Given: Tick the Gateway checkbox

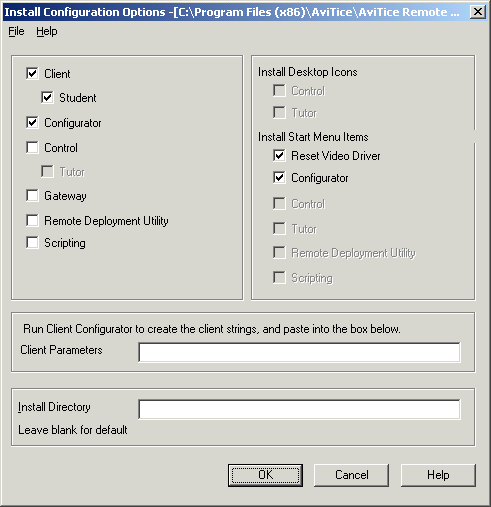Looking at the screenshot, I should point(32,196).
